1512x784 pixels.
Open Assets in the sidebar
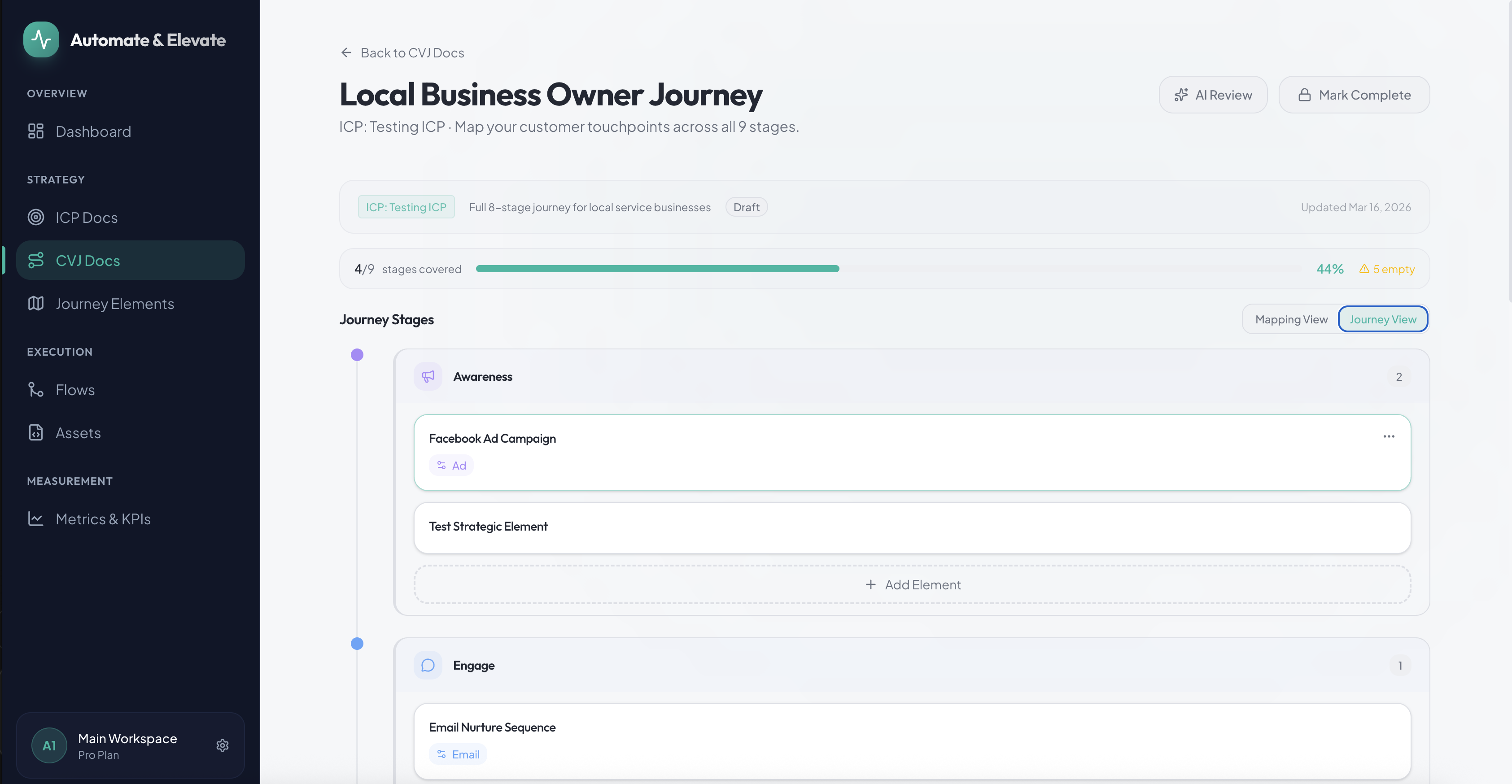(130, 433)
